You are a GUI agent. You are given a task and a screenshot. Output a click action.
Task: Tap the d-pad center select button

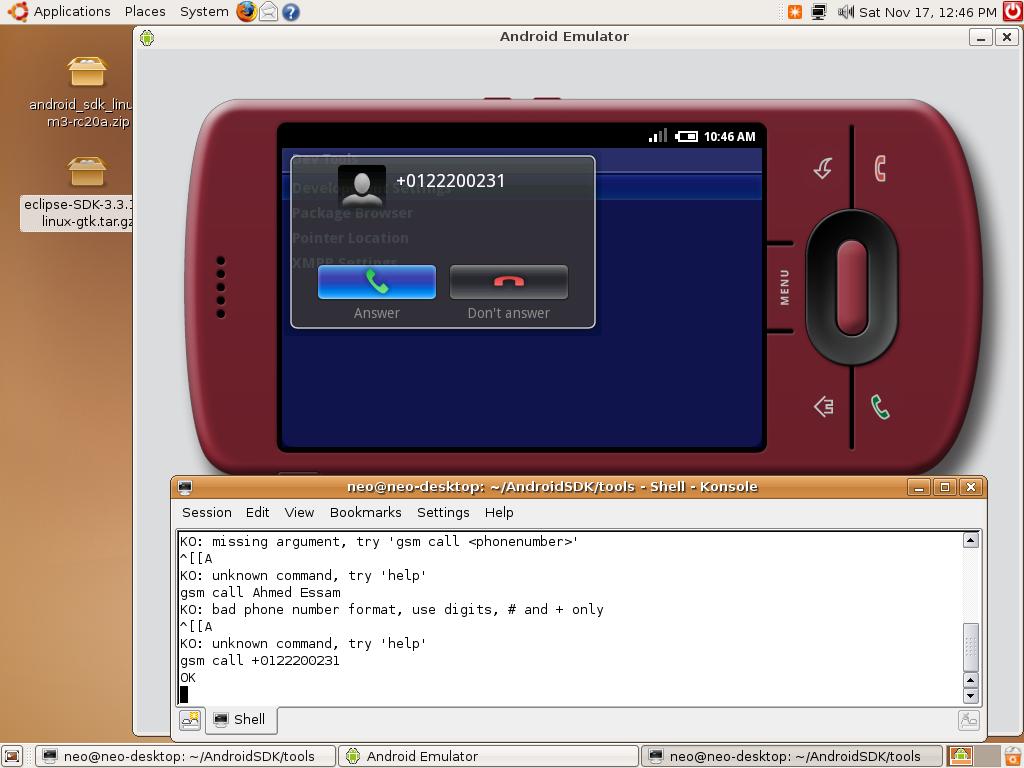[x=852, y=287]
